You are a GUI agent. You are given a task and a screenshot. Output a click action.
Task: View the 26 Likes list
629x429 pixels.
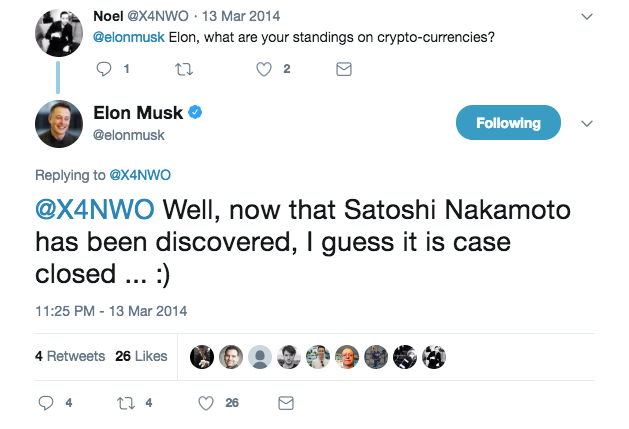(x=141, y=355)
